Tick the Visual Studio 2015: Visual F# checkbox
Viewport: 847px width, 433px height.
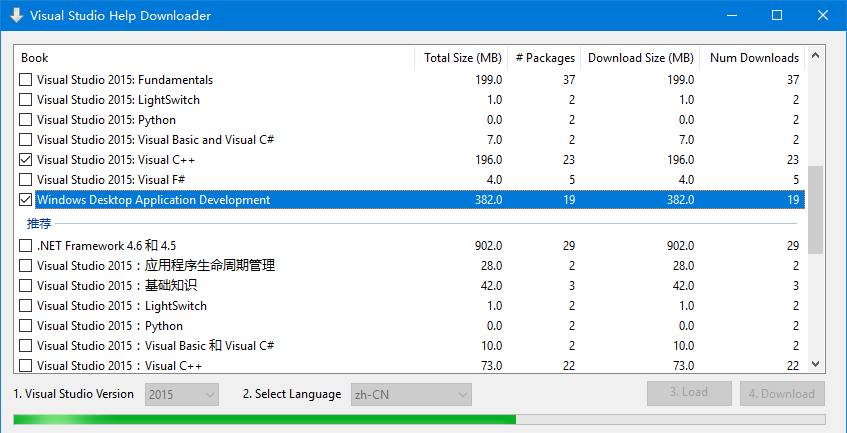coord(25,180)
